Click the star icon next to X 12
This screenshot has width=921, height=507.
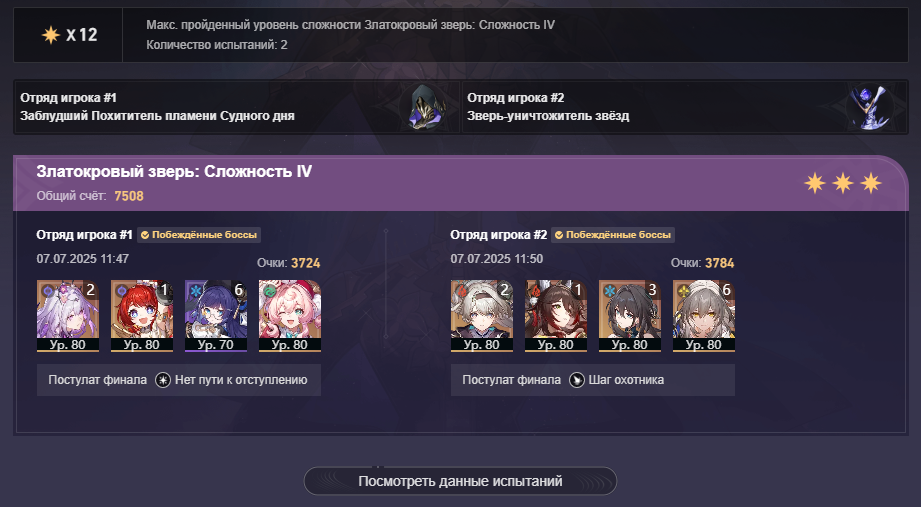coord(51,35)
